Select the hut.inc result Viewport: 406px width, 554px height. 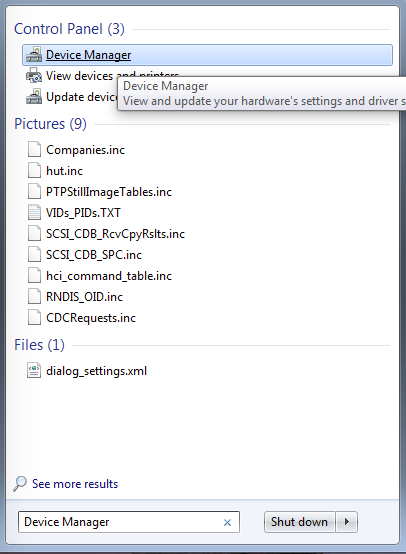pyautogui.click(x=64, y=171)
